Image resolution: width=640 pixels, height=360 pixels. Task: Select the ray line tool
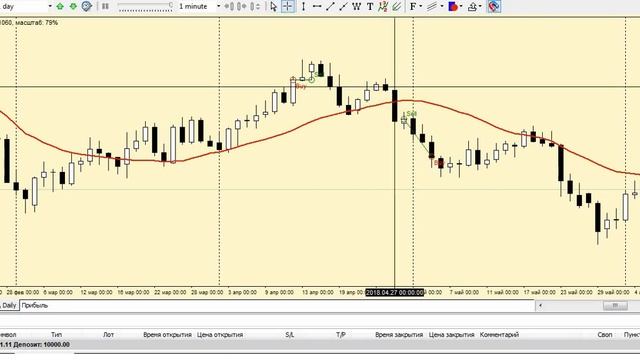tap(343, 7)
